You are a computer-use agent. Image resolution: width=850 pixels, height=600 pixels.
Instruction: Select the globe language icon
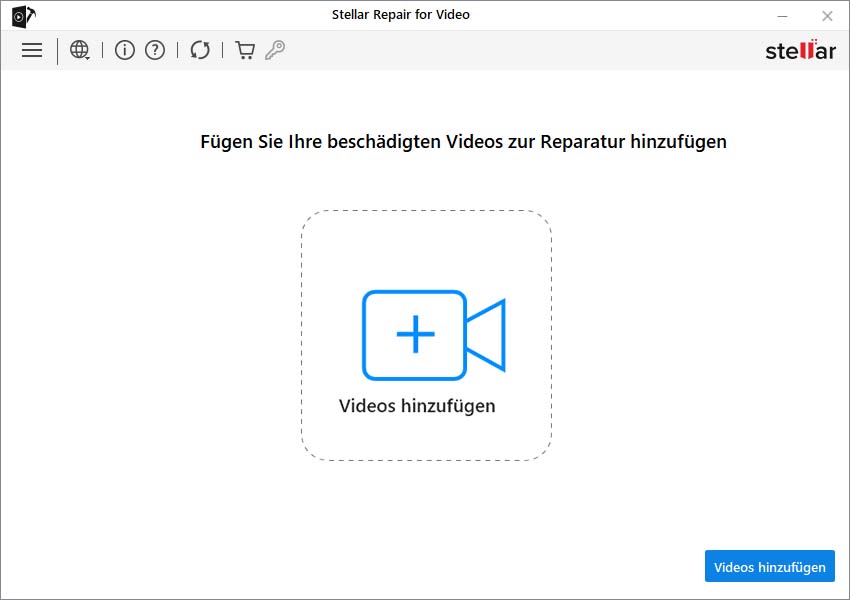point(79,50)
